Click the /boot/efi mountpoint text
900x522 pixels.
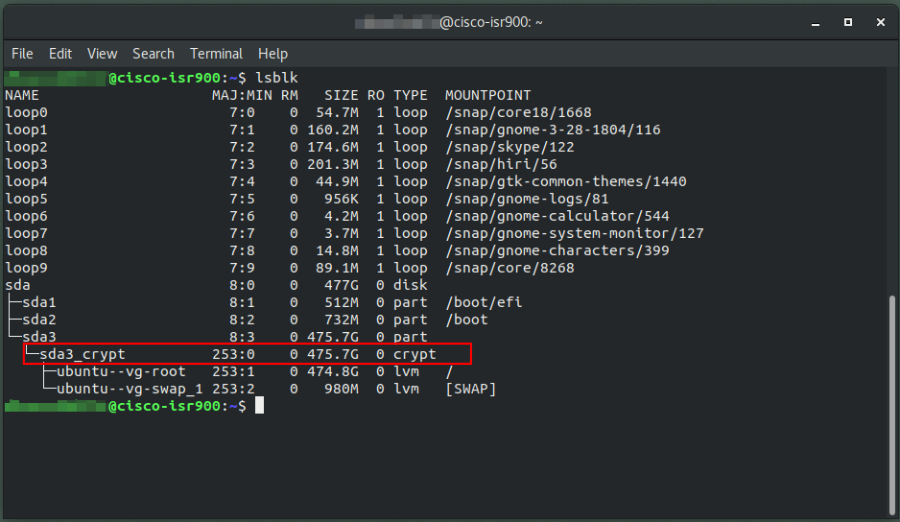click(x=484, y=302)
